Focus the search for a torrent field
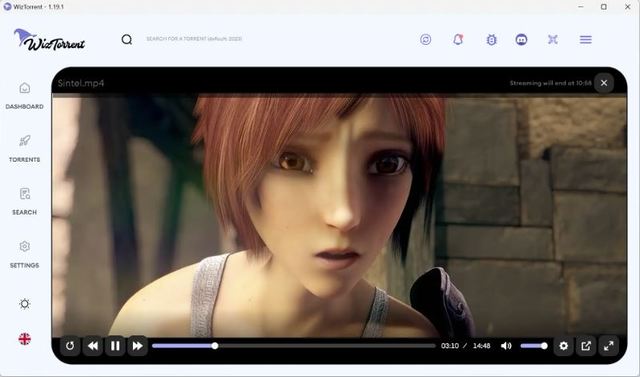The height and width of the screenshot is (377, 640). coord(194,39)
